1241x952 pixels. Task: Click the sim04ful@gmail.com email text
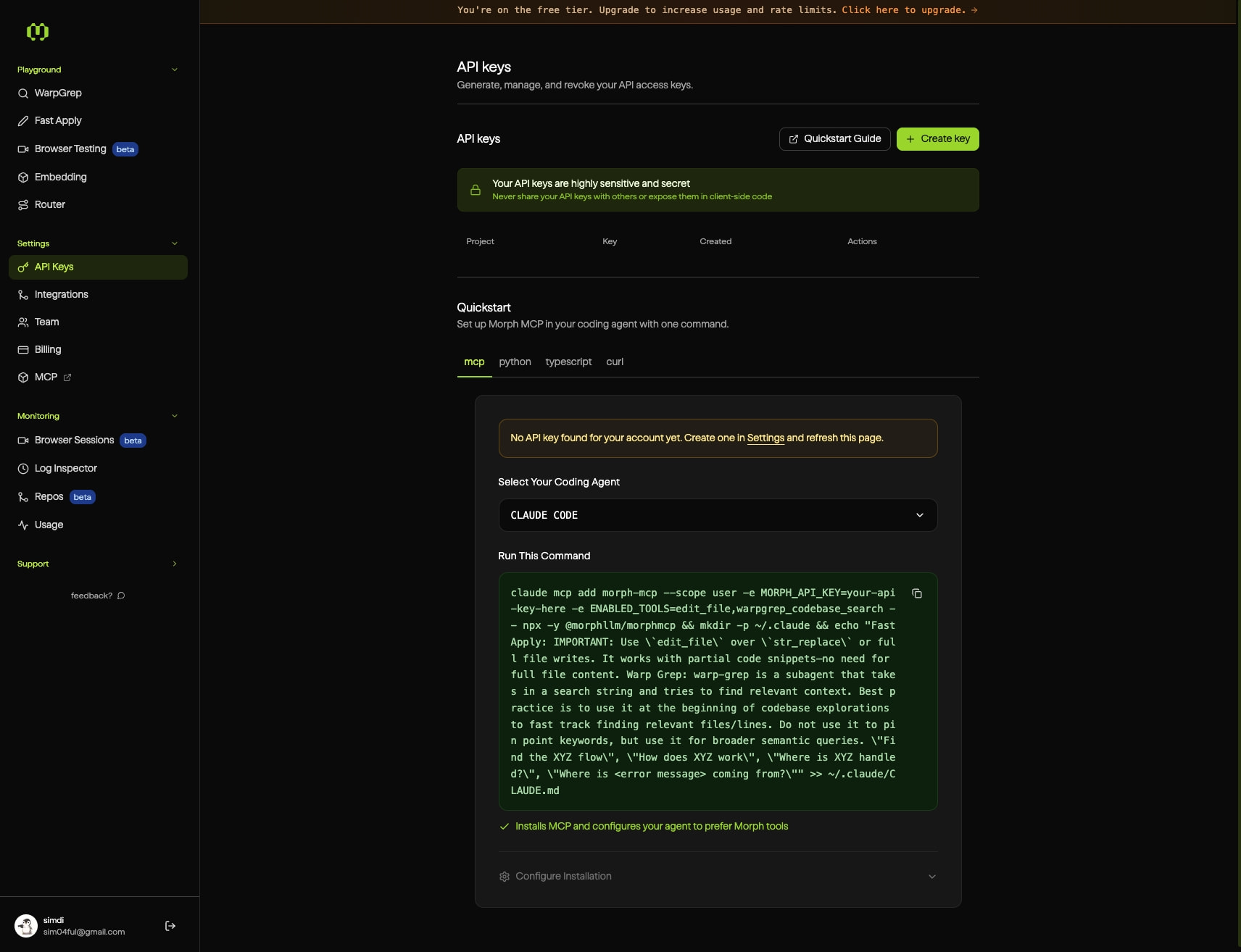(84, 932)
